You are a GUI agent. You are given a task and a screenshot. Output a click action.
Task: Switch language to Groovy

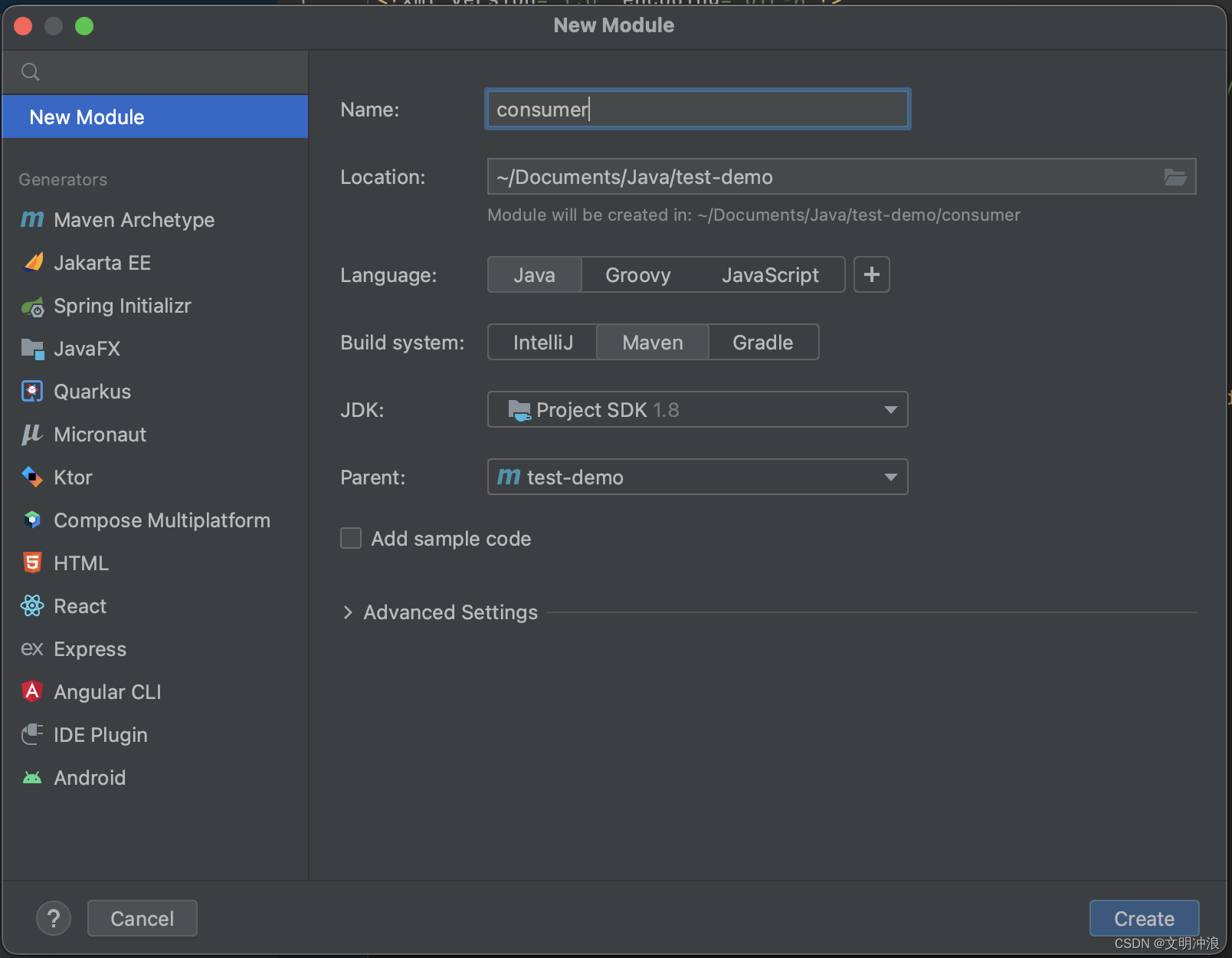(638, 274)
